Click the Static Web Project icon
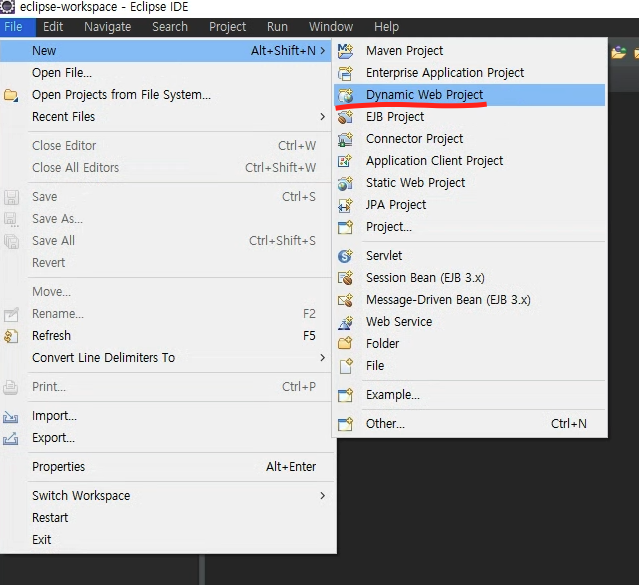The image size is (639, 585). (345, 183)
